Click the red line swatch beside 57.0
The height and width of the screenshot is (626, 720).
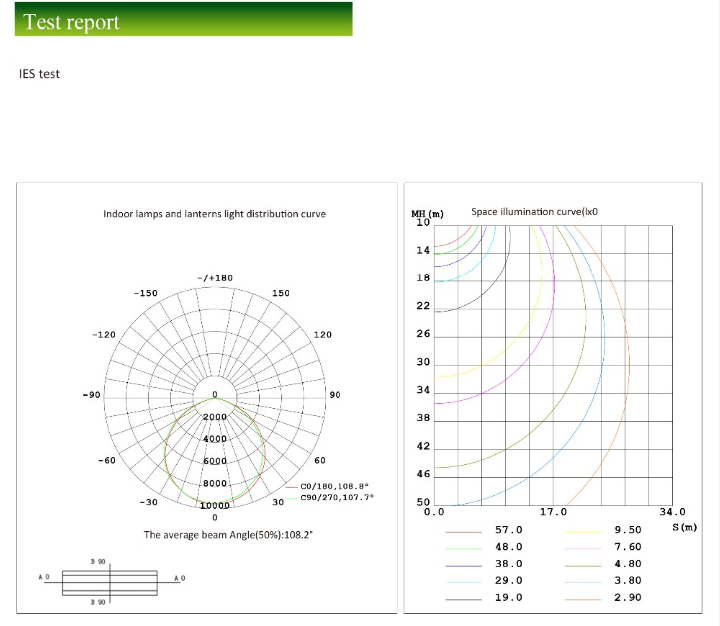click(464, 532)
